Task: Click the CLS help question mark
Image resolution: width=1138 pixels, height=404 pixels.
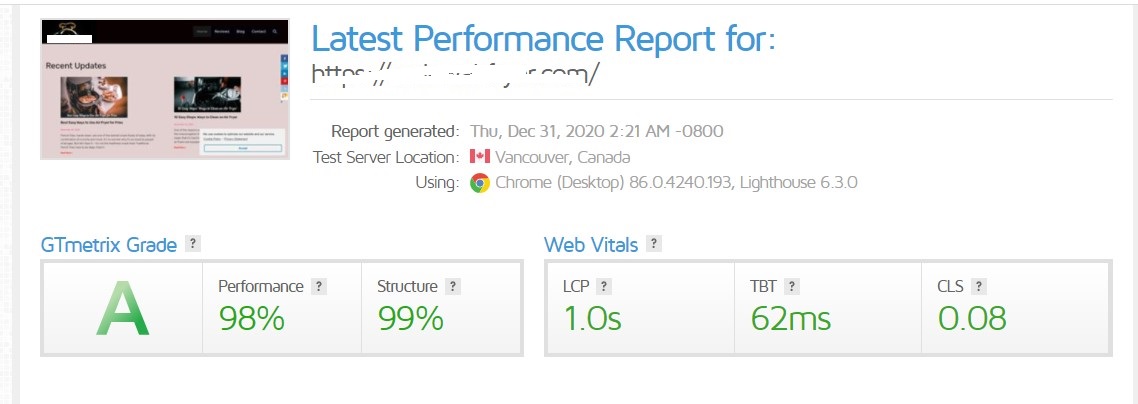Action: 979,286
